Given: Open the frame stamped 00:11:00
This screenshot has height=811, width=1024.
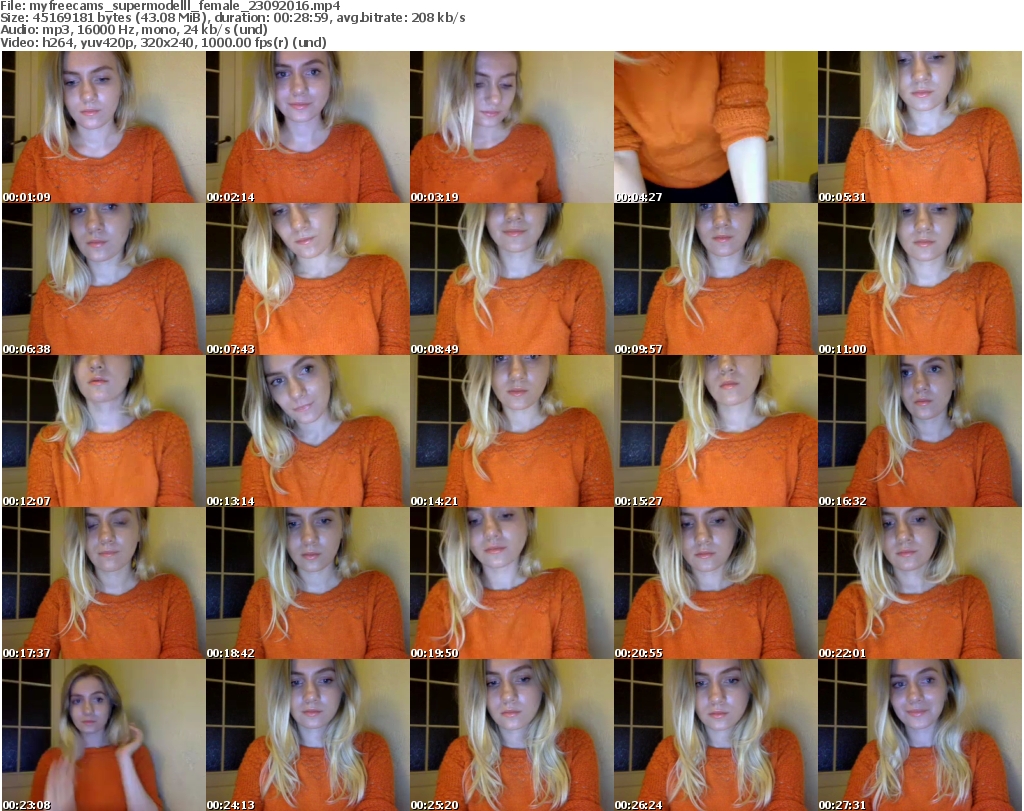Looking at the screenshot, I should point(920,279).
